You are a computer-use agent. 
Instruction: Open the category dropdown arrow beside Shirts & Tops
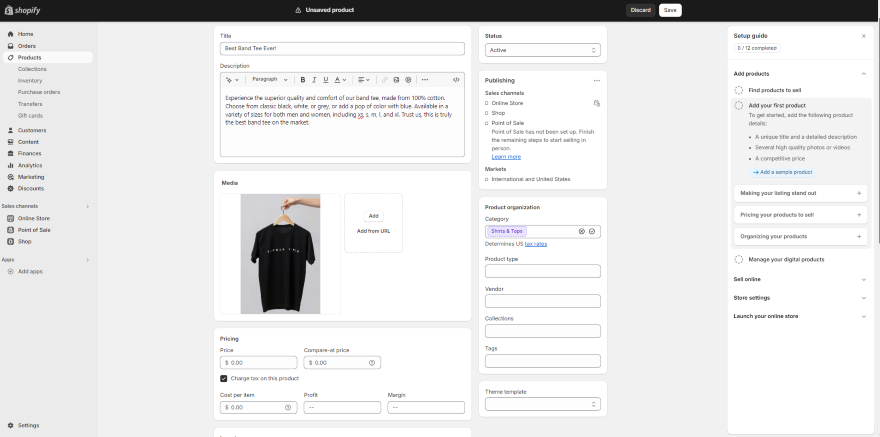coord(592,231)
